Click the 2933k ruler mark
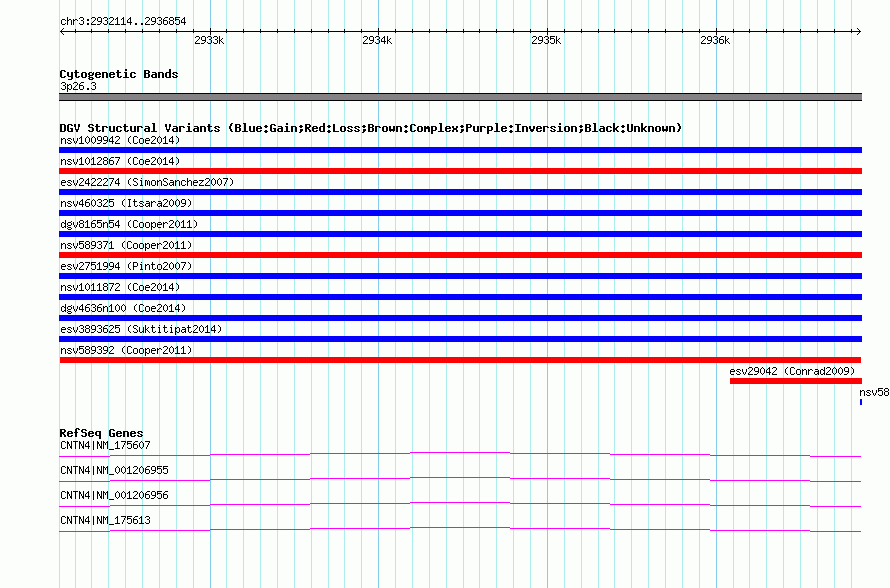The width and height of the screenshot is (890, 588). coord(209,40)
